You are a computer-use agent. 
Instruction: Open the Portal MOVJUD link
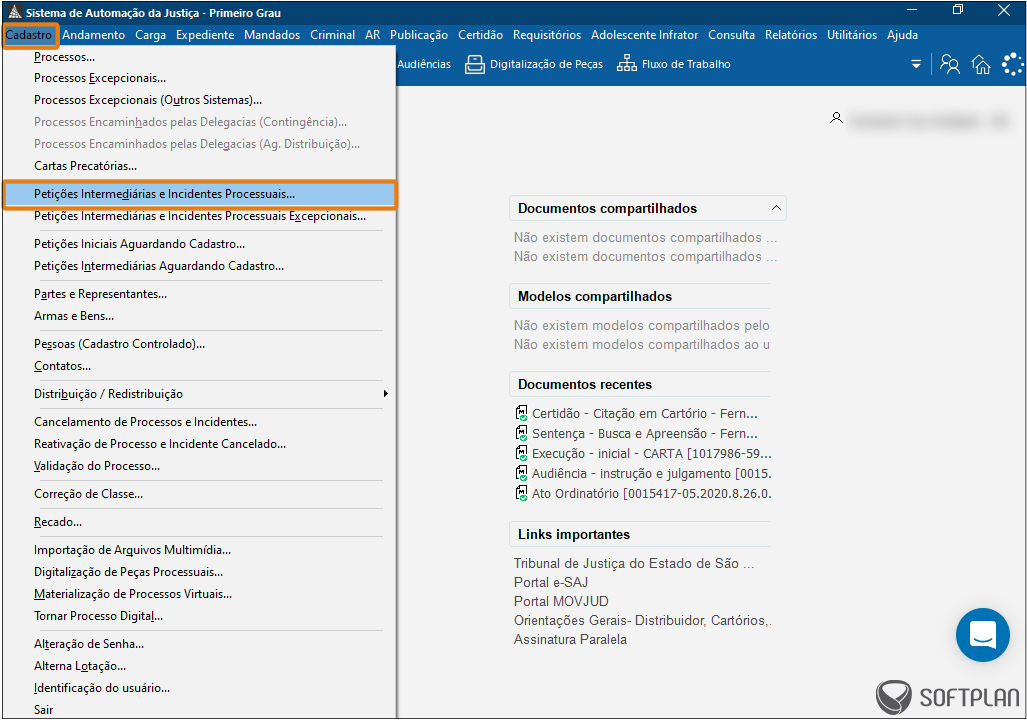pos(561,601)
